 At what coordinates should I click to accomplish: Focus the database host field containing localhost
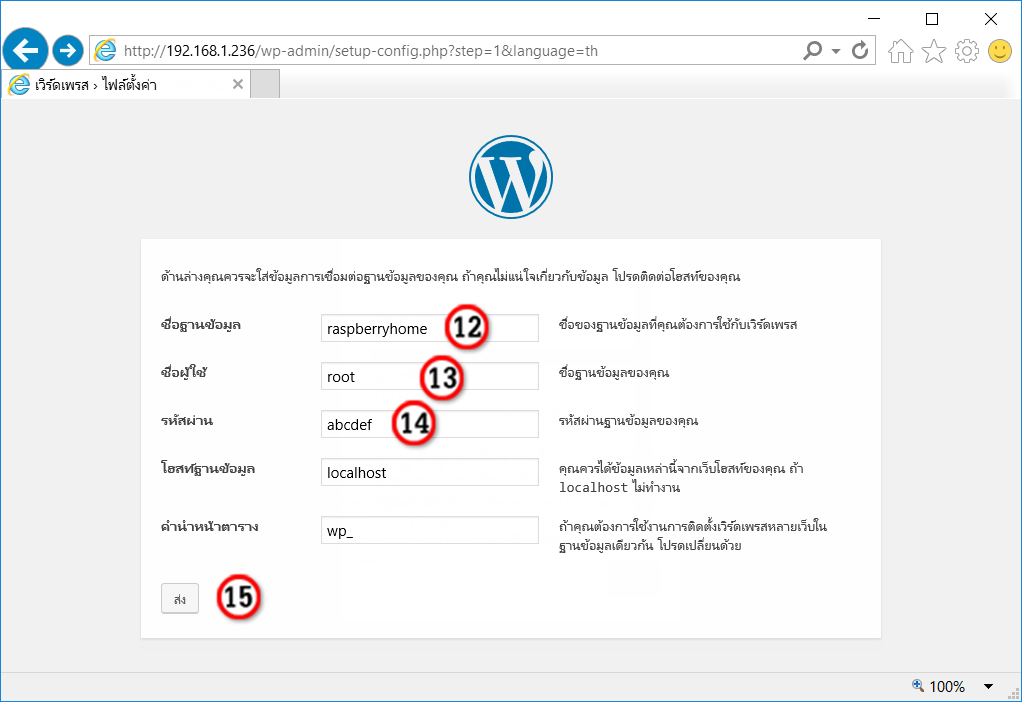[x=430, y=472]
